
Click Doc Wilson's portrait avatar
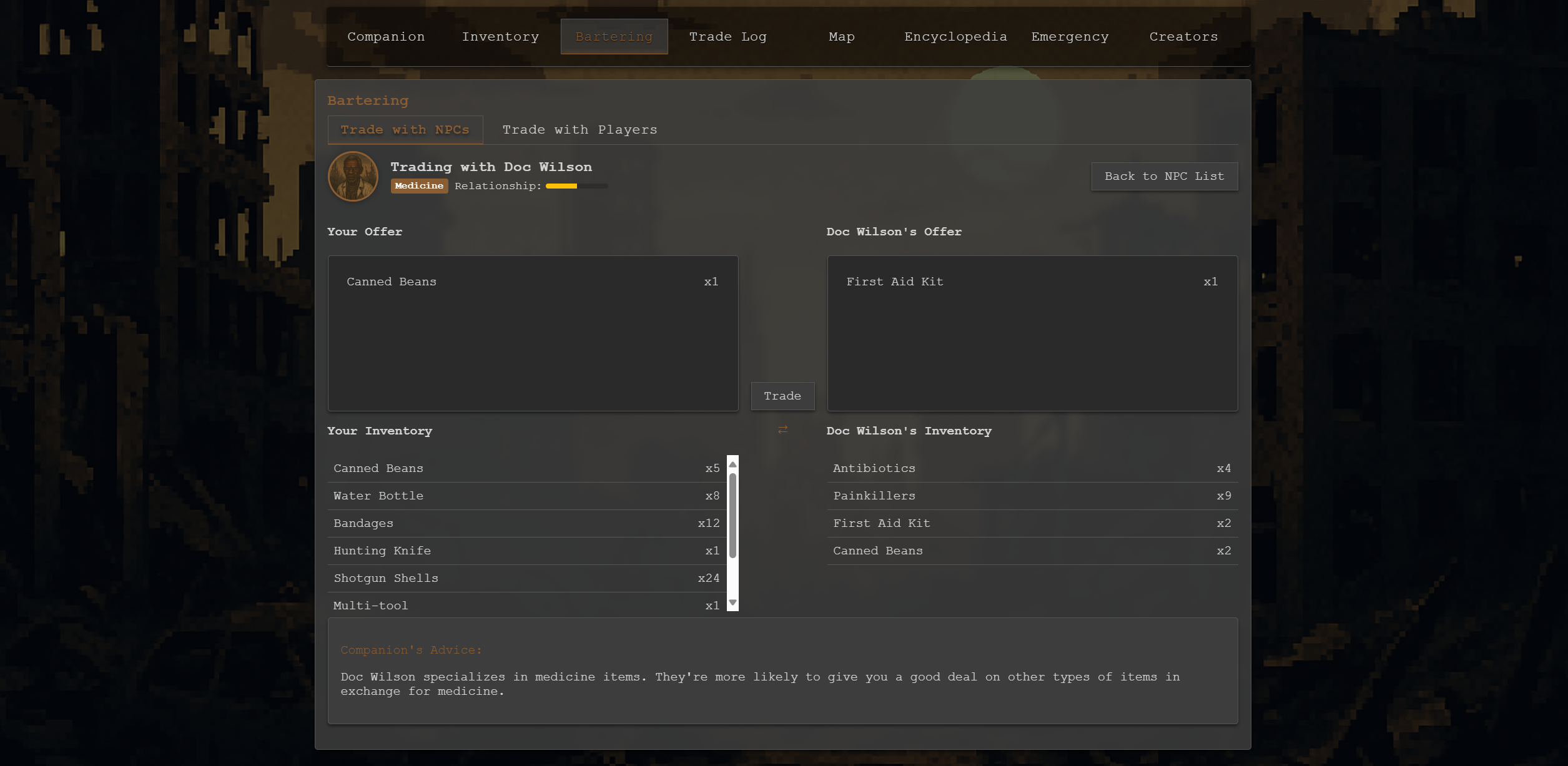[x=353, y=177]
